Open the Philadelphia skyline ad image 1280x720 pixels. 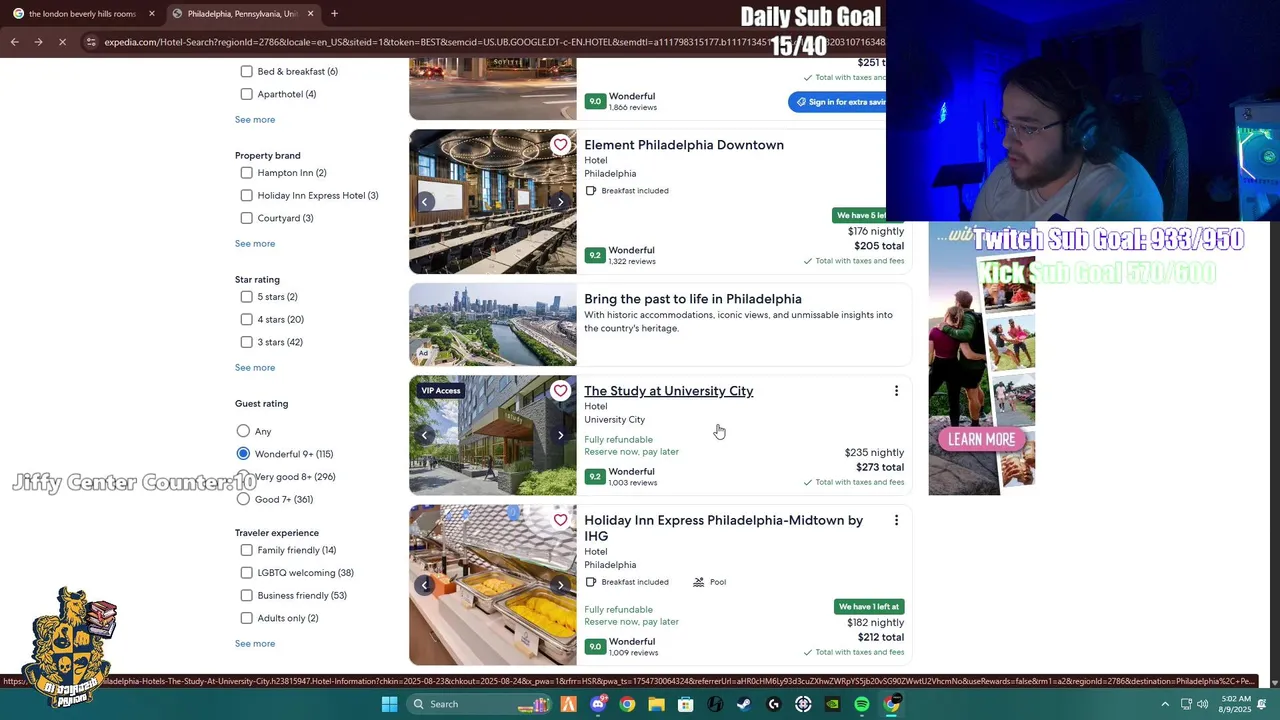493,325
